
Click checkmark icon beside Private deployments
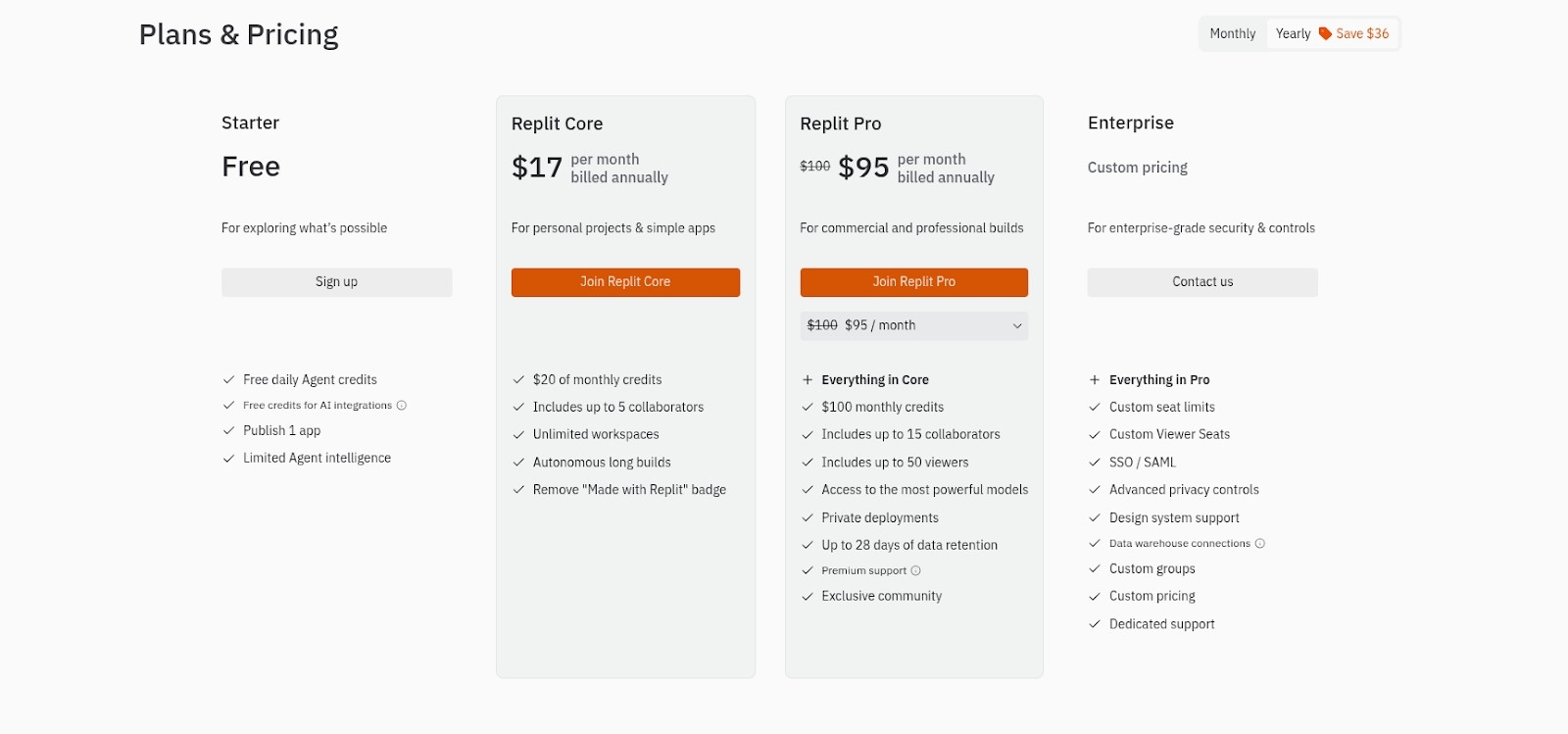pos(808,517)
